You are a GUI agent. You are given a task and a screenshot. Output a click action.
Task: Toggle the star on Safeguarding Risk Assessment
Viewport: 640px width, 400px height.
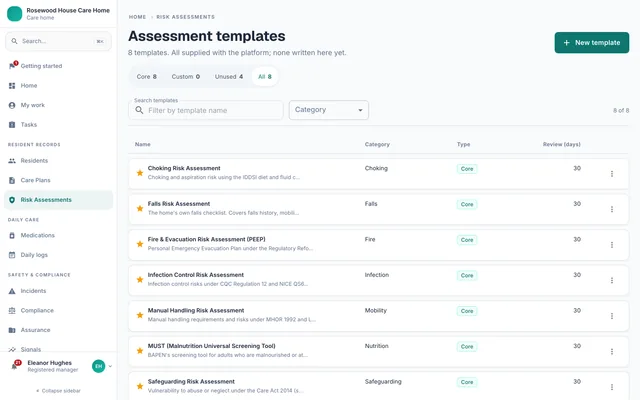[140, 386]
